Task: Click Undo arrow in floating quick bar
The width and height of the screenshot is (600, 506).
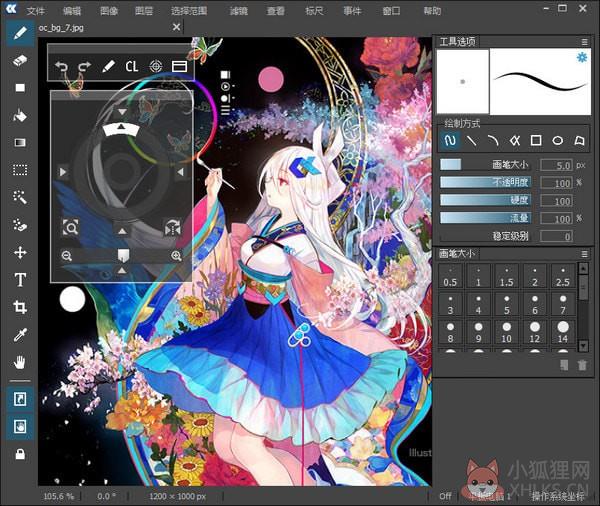Action: click(61, 67)
